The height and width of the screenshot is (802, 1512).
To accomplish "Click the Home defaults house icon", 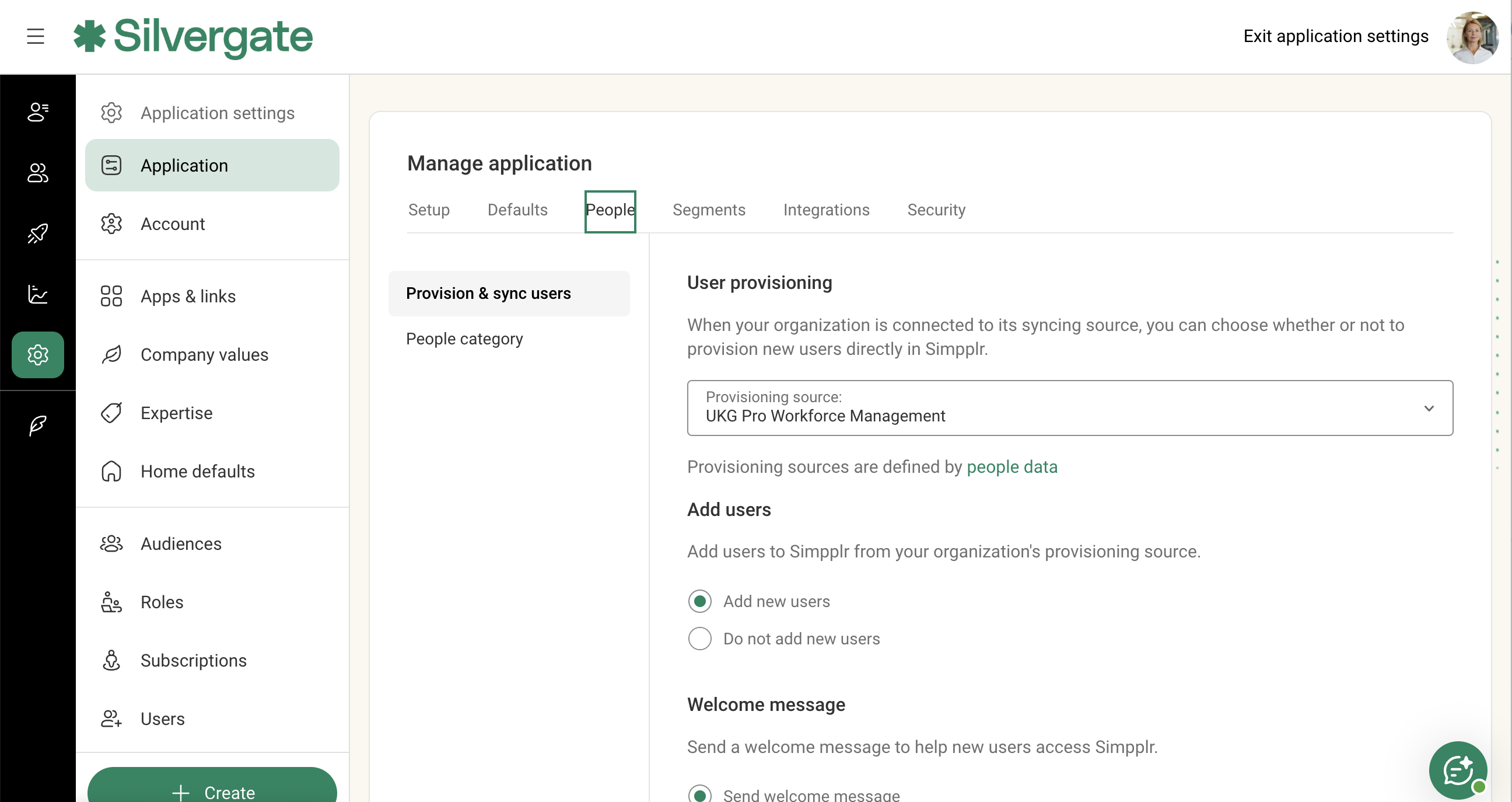I will 111,471.
